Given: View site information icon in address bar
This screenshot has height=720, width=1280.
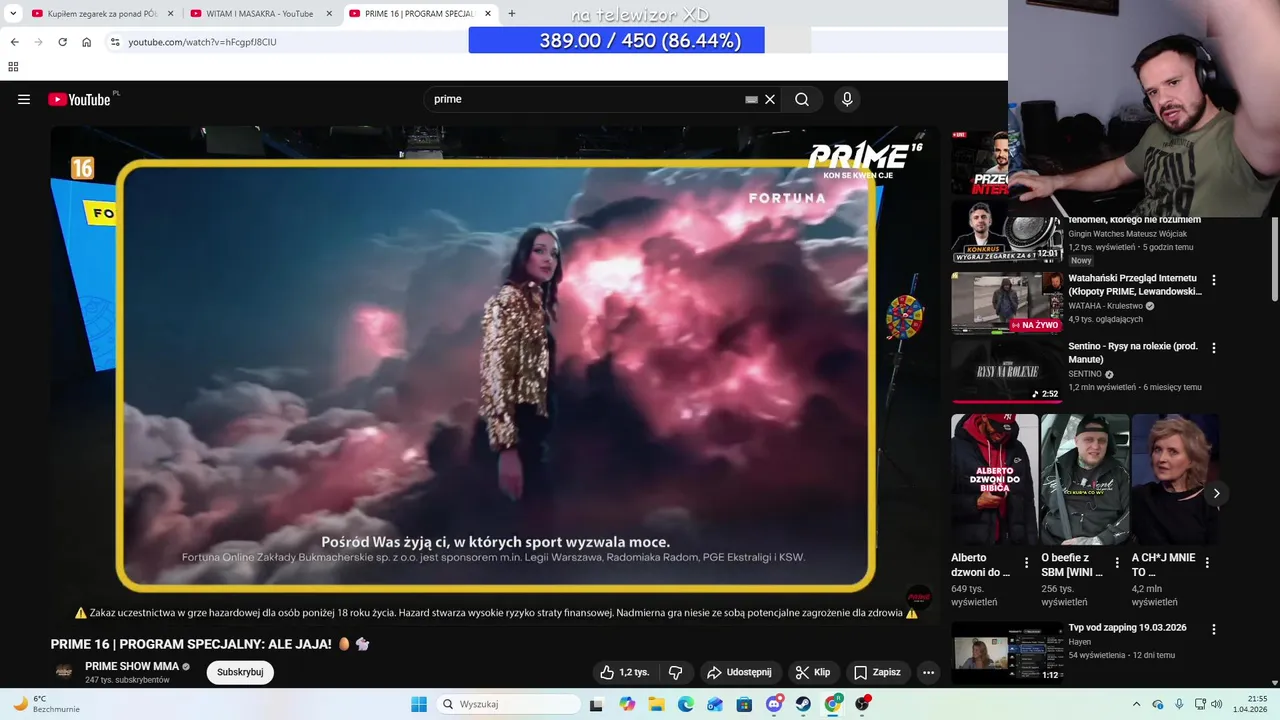Looking at the screenshot, I should [x=115, y=42].
